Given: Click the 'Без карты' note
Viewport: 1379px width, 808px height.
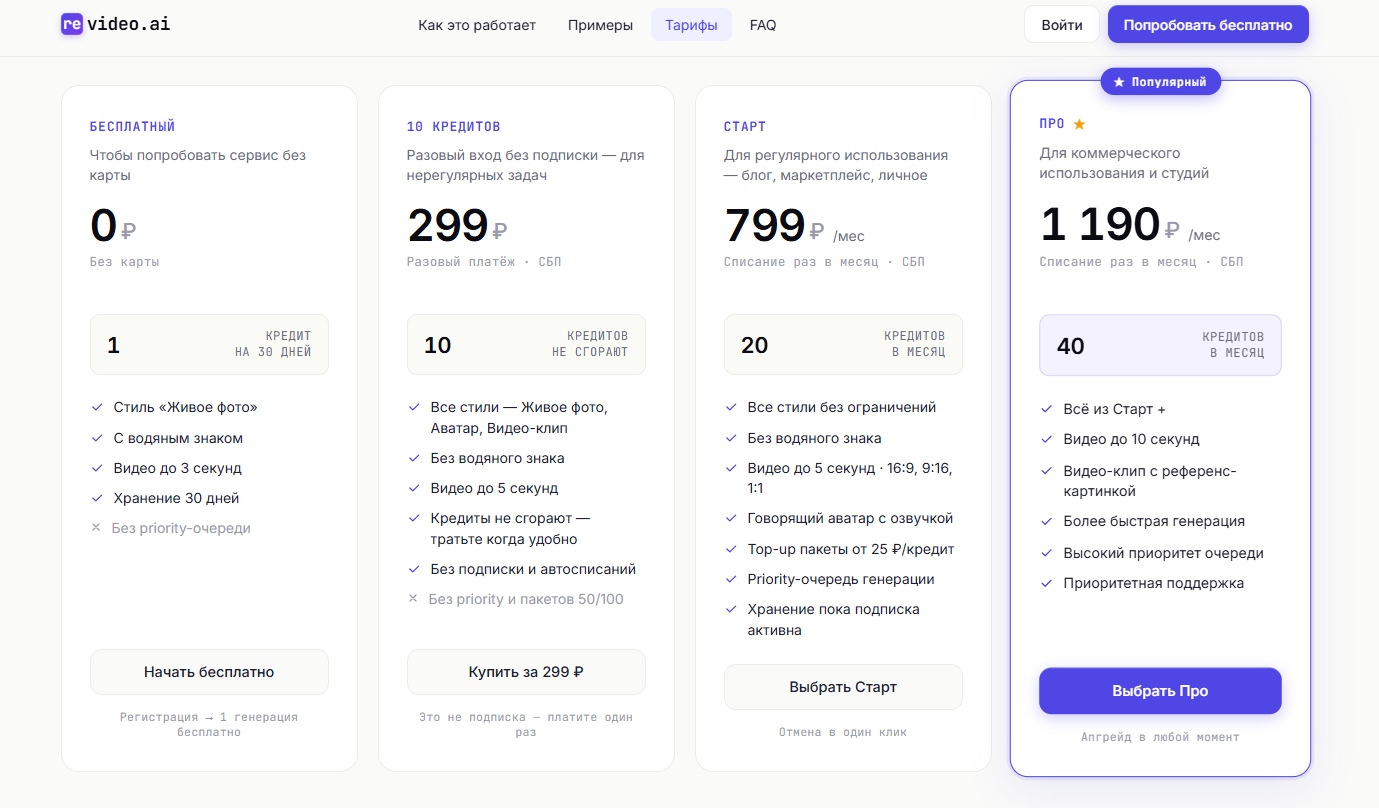Looking at the screenshot, I should (x=125, y=262).
